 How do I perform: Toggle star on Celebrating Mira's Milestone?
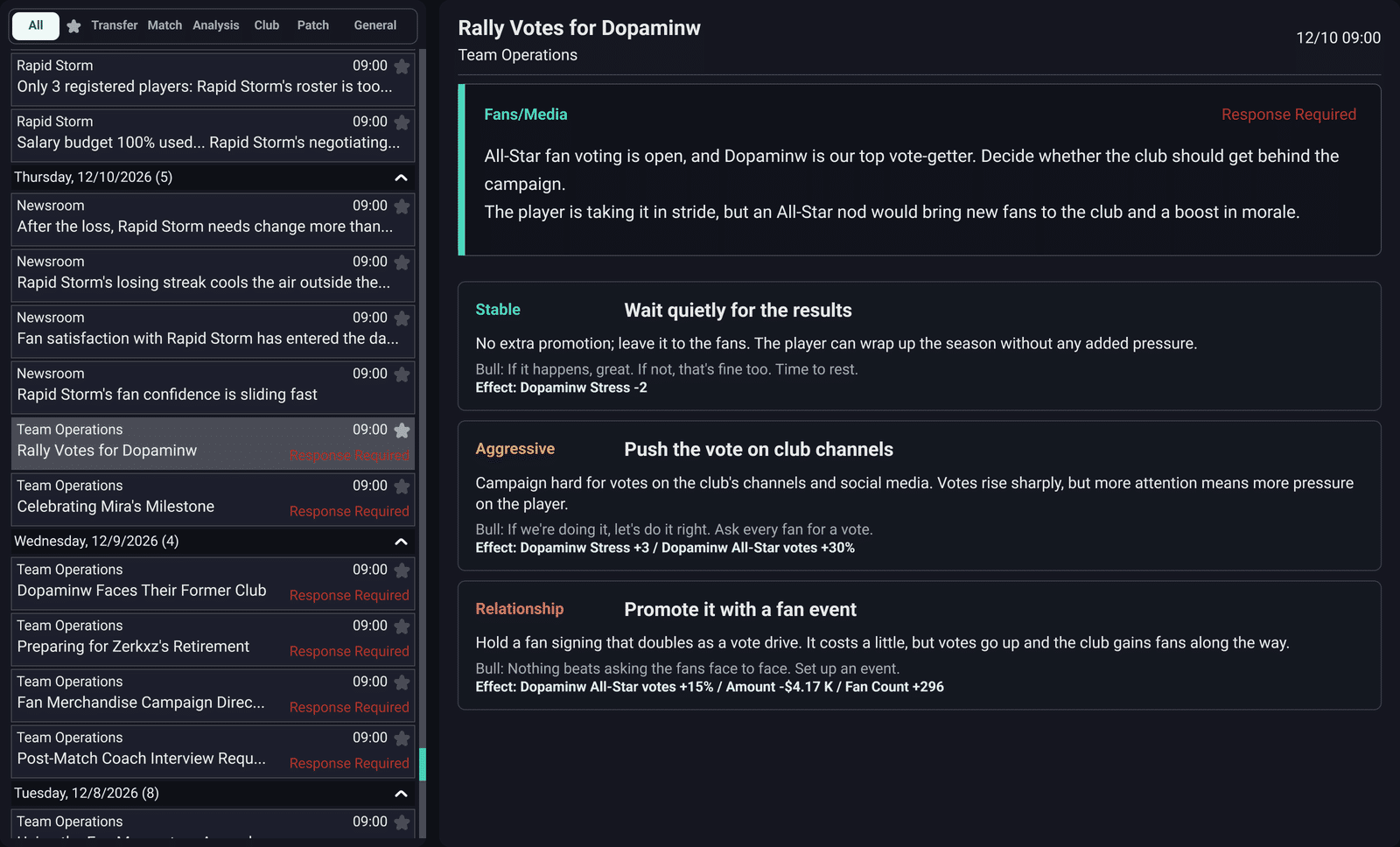(x=402, y=486)
